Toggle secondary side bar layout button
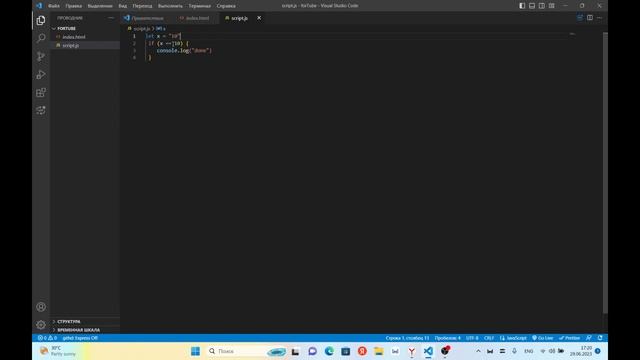Image resolution: width=640 pixels, height=360 pixels. 542,6
